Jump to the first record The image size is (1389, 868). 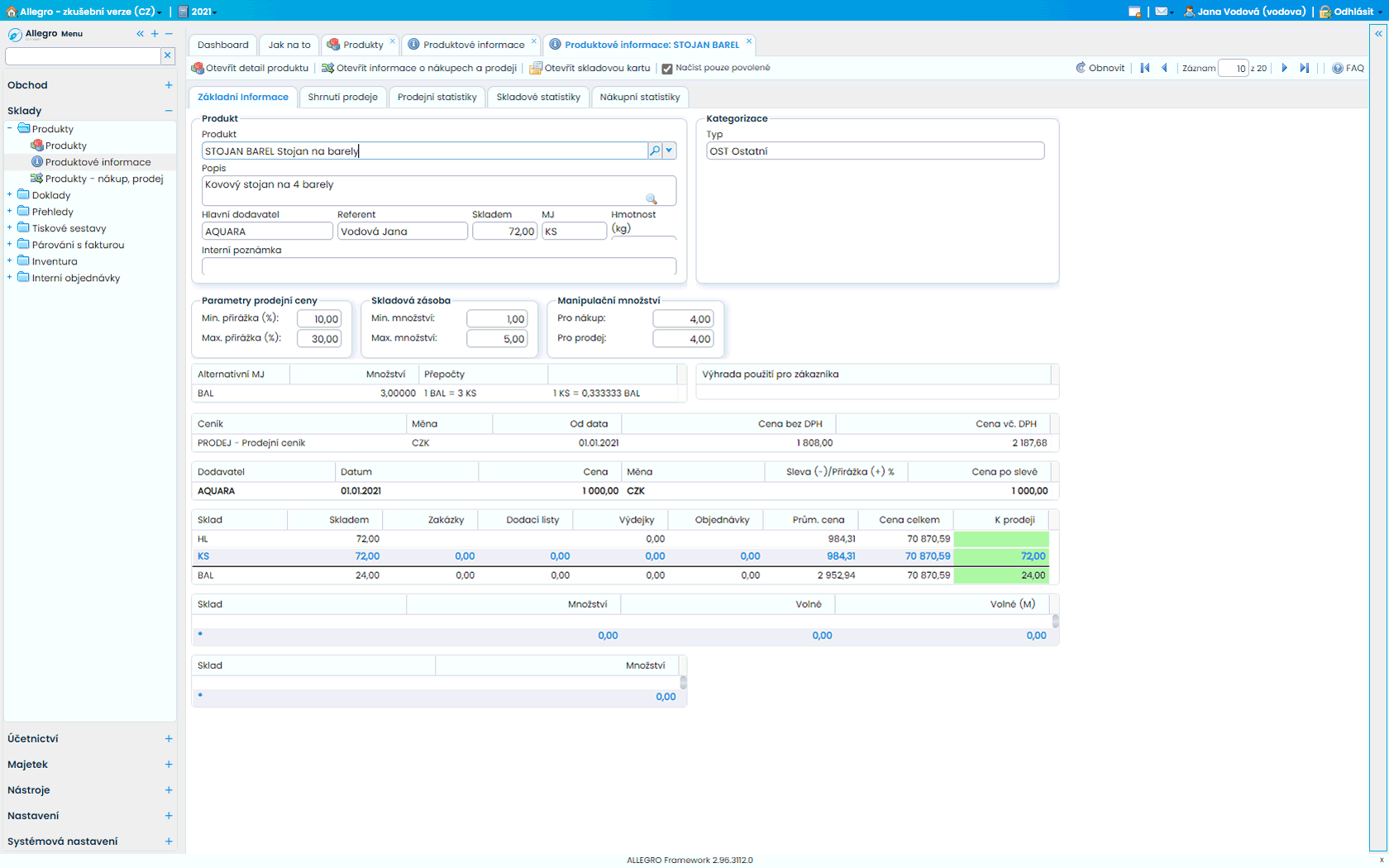(1145, 68)
